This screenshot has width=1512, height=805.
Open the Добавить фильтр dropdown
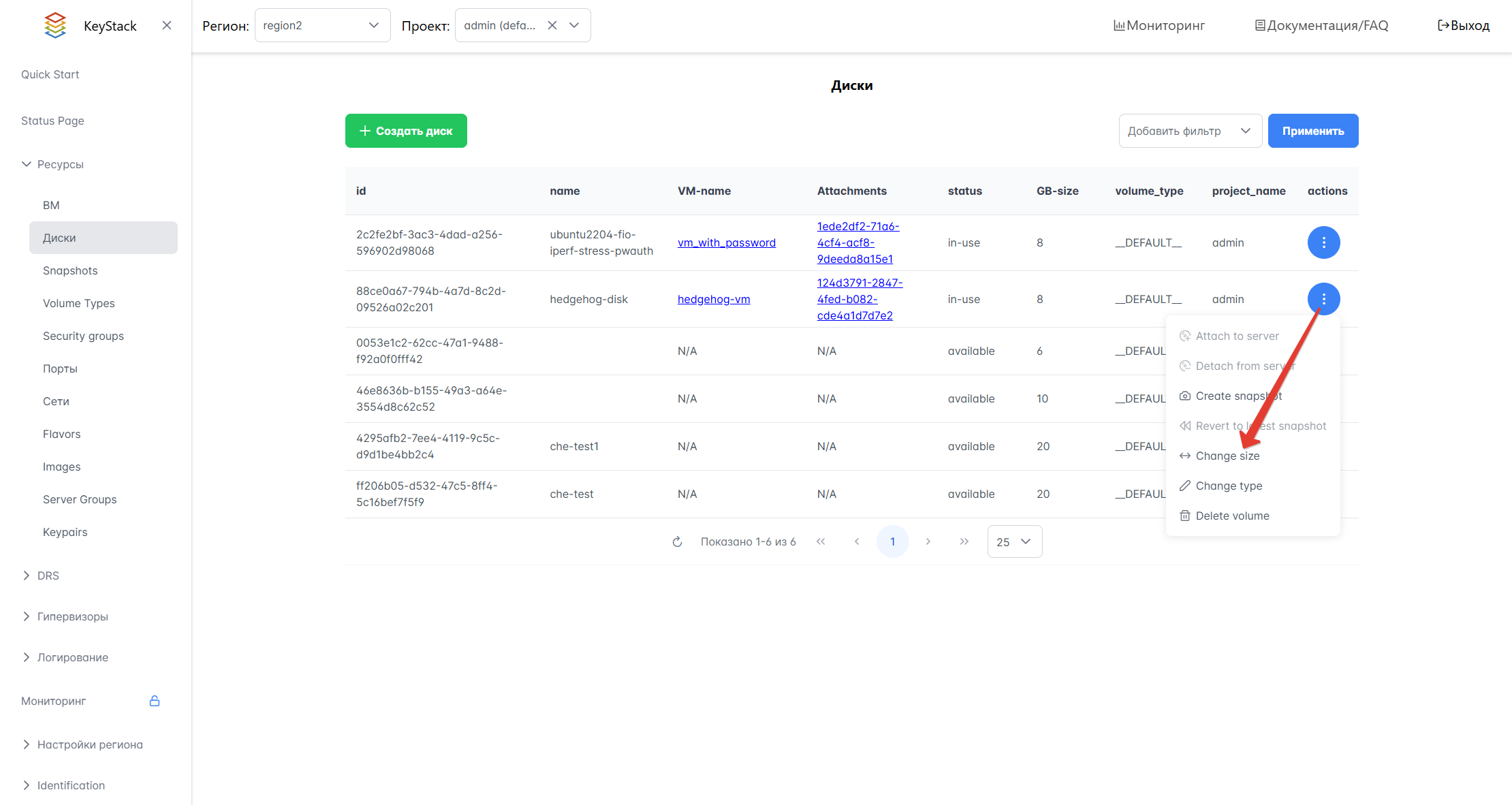[x=1189, y=131]
